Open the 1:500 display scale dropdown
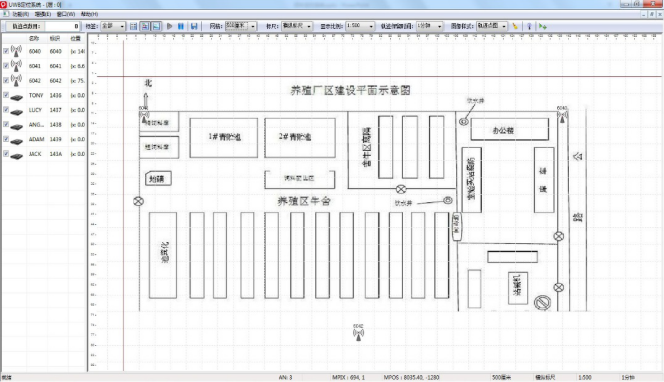 point(360,26)
